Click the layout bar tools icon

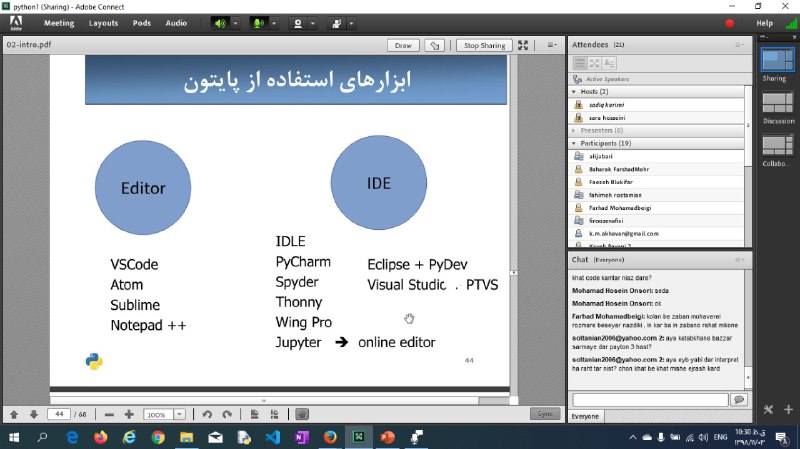(768, 409)
